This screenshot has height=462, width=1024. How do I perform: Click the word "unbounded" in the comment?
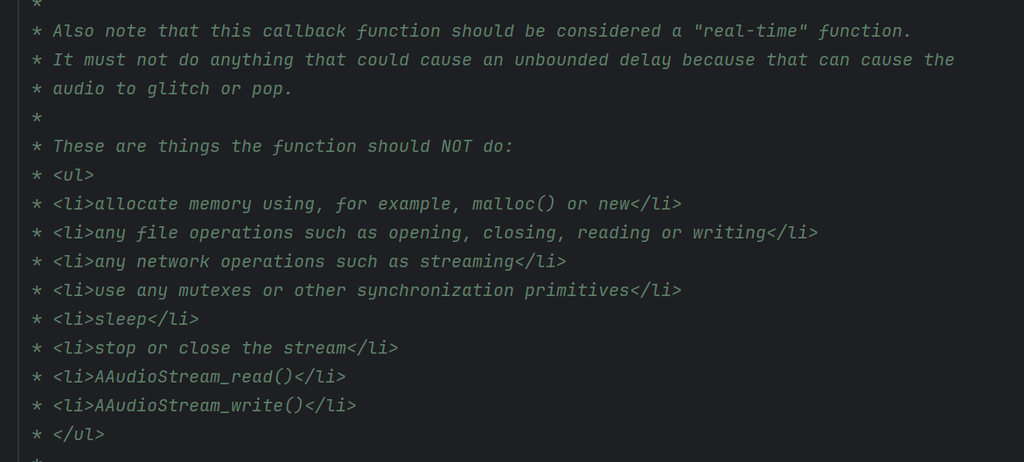(x=561, y=60)
